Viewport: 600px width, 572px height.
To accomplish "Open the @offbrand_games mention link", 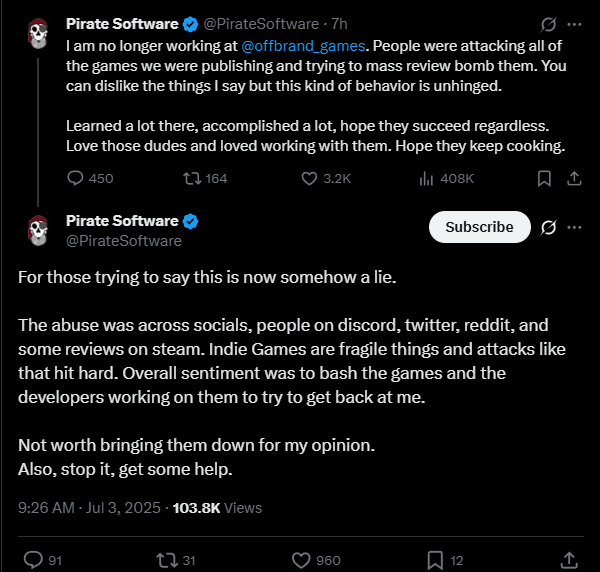I will tap(303, 46).
